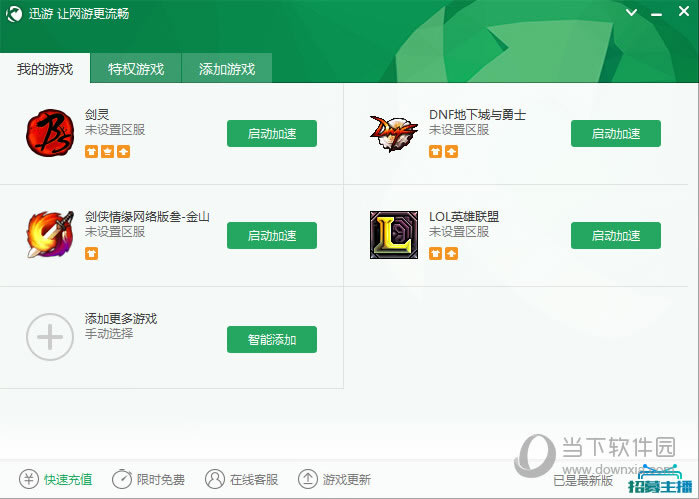699x499 pixels.
Task: Click the 迅游 logo in title bar
Action: tap(14, 14)
